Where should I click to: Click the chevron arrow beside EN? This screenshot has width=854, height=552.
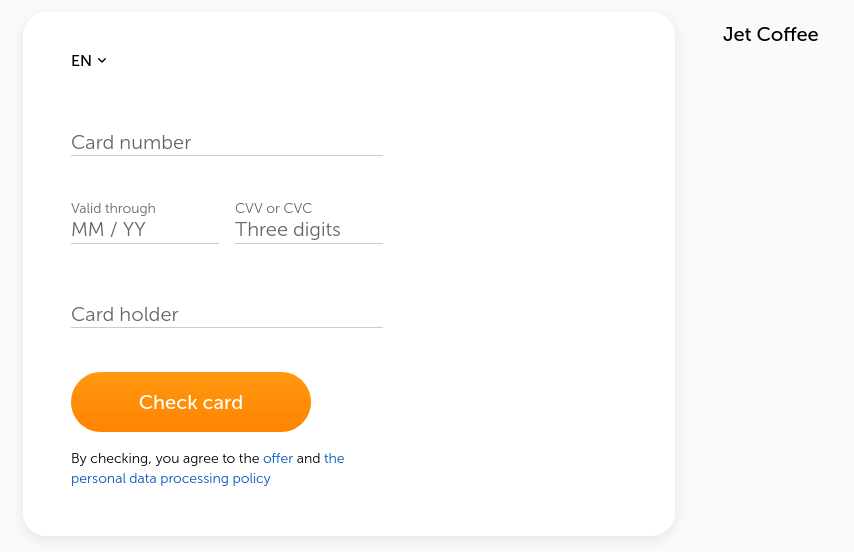pyautogui.click(x=102, y=61)
